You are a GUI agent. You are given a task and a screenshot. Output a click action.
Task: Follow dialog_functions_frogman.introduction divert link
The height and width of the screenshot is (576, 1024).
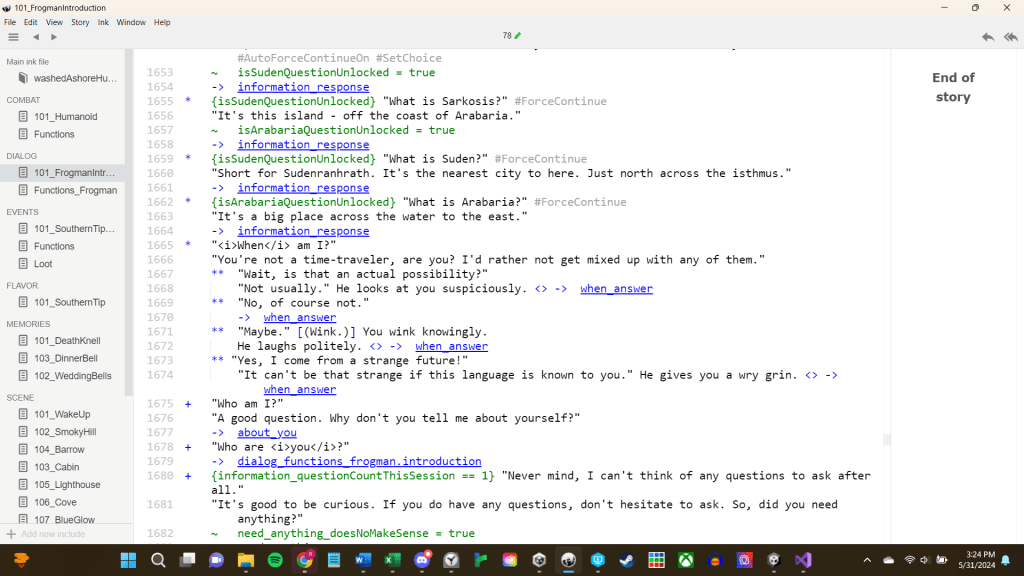point(359,462)
